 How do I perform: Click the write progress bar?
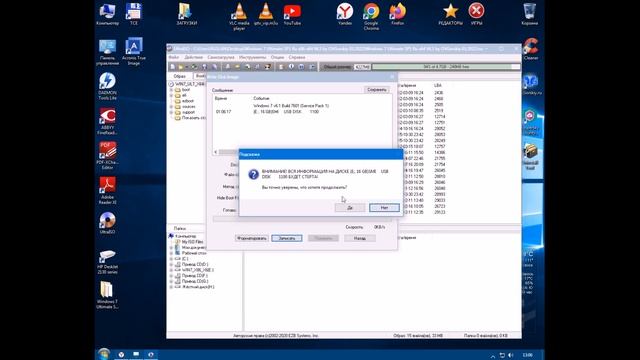(302, 219)
